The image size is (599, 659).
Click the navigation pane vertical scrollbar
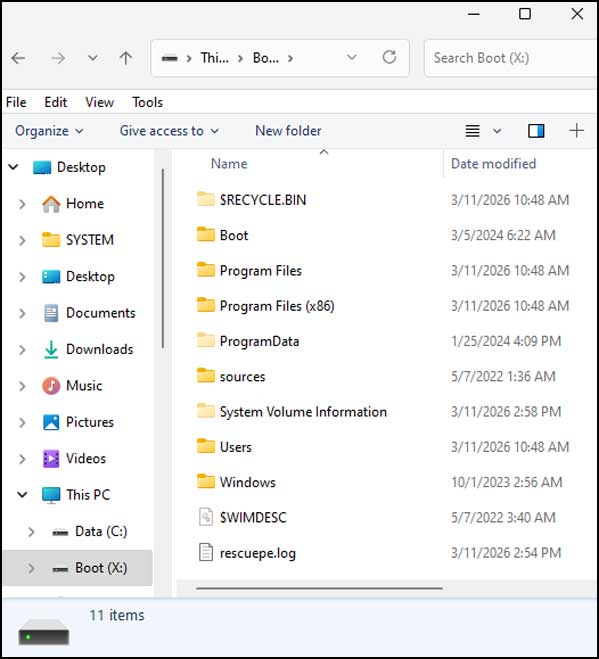click(x=163, y=258)
